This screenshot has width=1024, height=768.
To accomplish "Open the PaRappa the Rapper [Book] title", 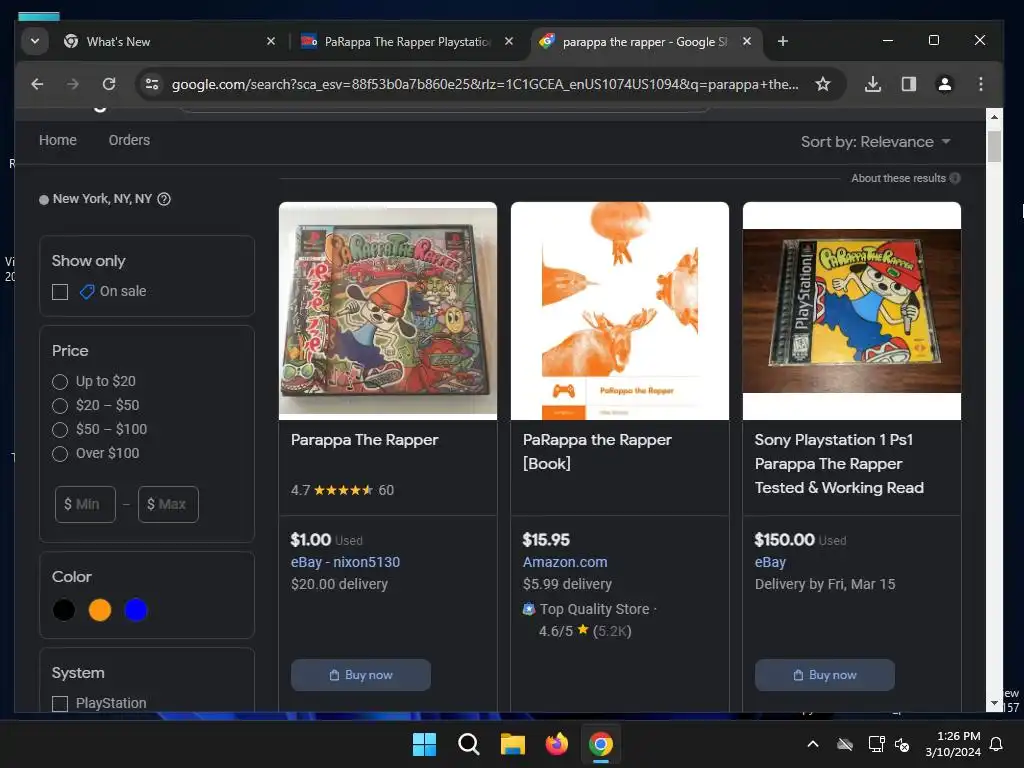I will (597, 452).
